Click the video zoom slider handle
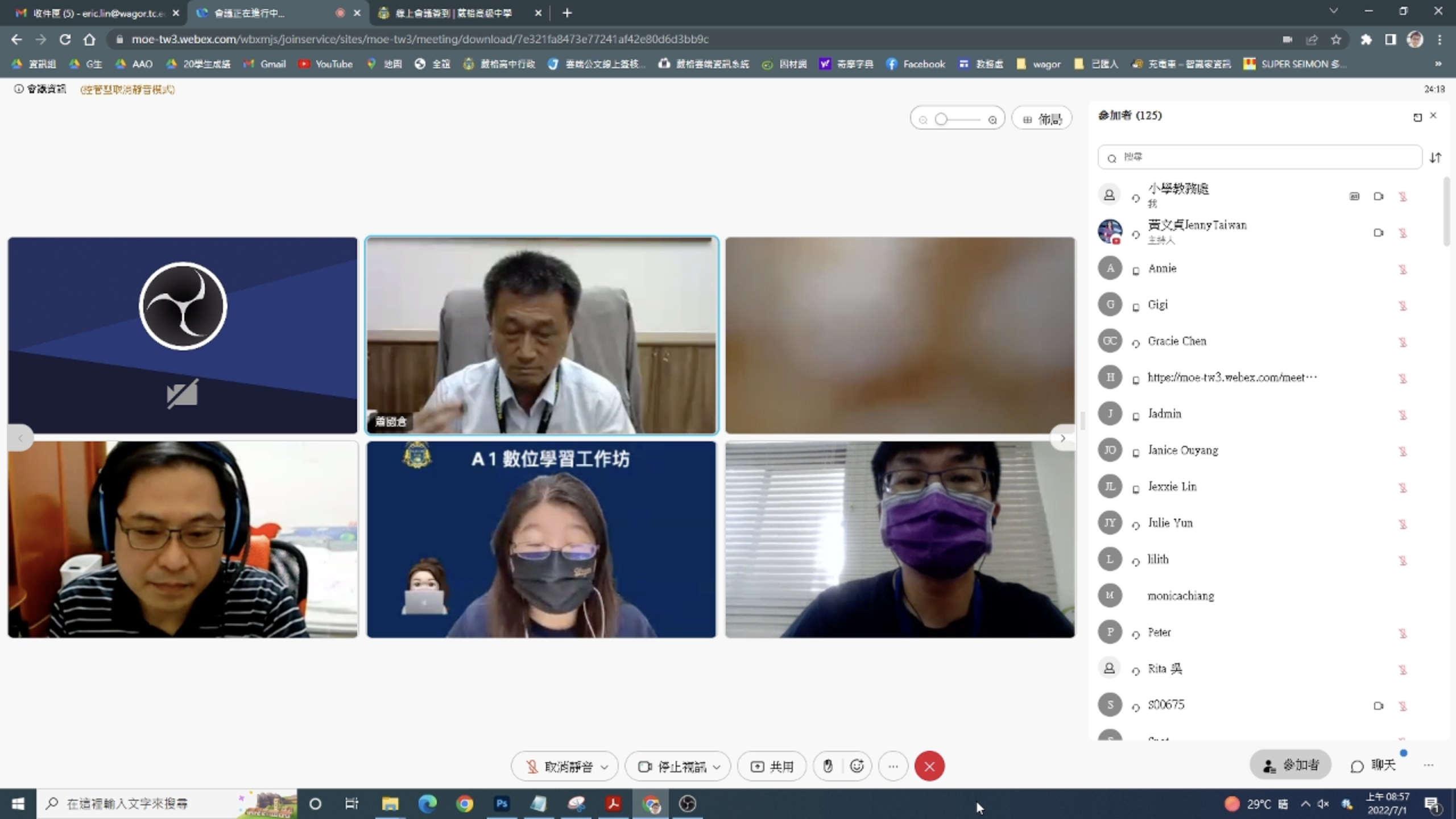This screenshot has height=819, width=1456. 941,119
